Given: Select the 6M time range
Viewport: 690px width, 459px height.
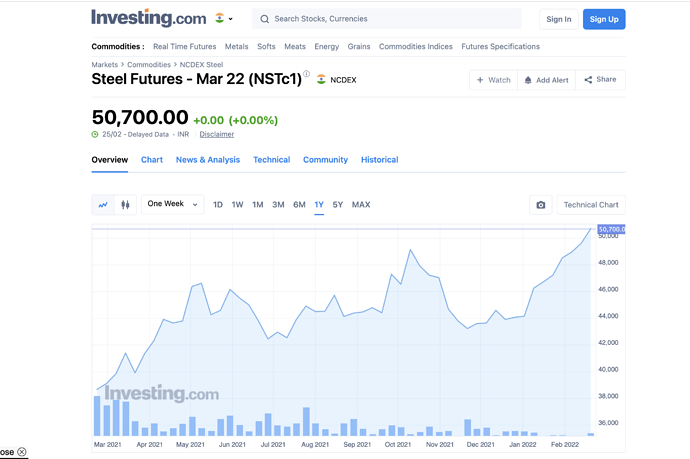Looking at the screenshot, I should (299, 205).
